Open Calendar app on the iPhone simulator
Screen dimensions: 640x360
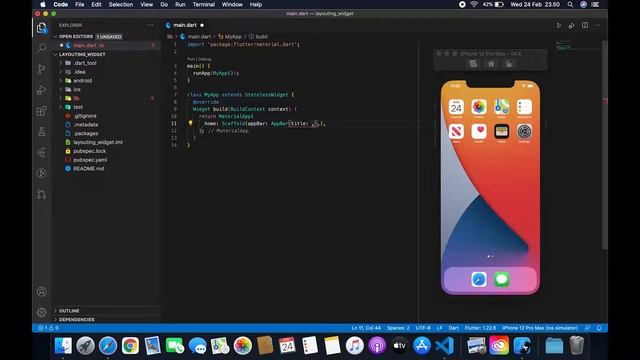pyautogui.click(x=456, y=107)
